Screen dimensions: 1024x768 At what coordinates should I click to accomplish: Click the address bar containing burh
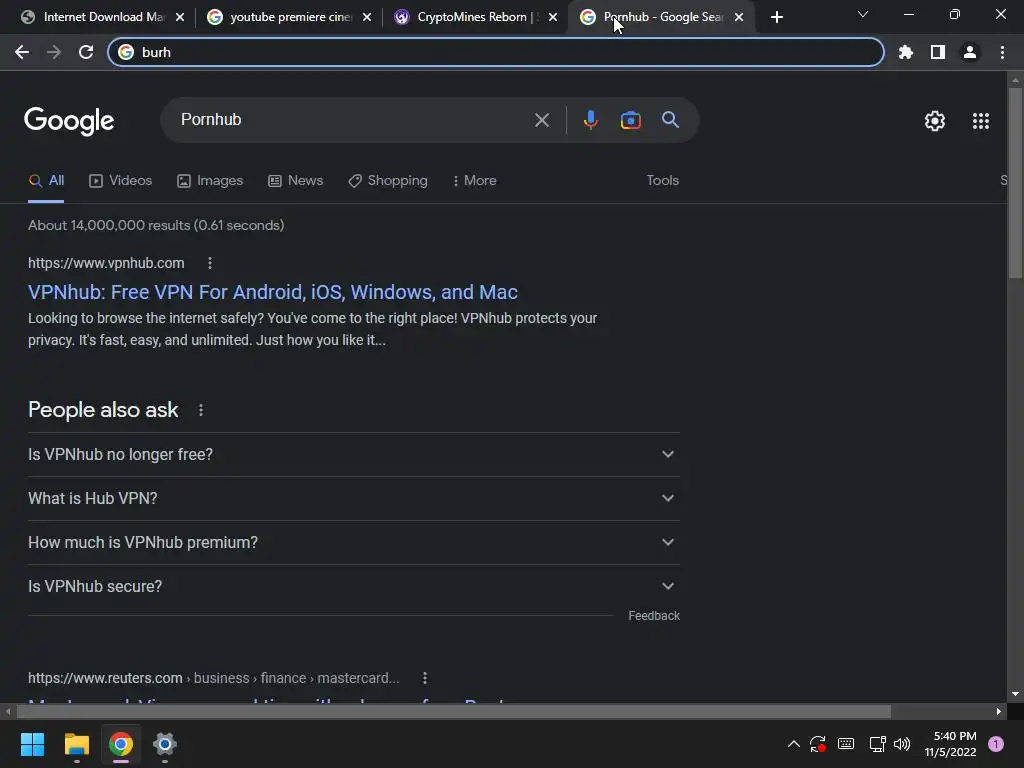point(496,52)
